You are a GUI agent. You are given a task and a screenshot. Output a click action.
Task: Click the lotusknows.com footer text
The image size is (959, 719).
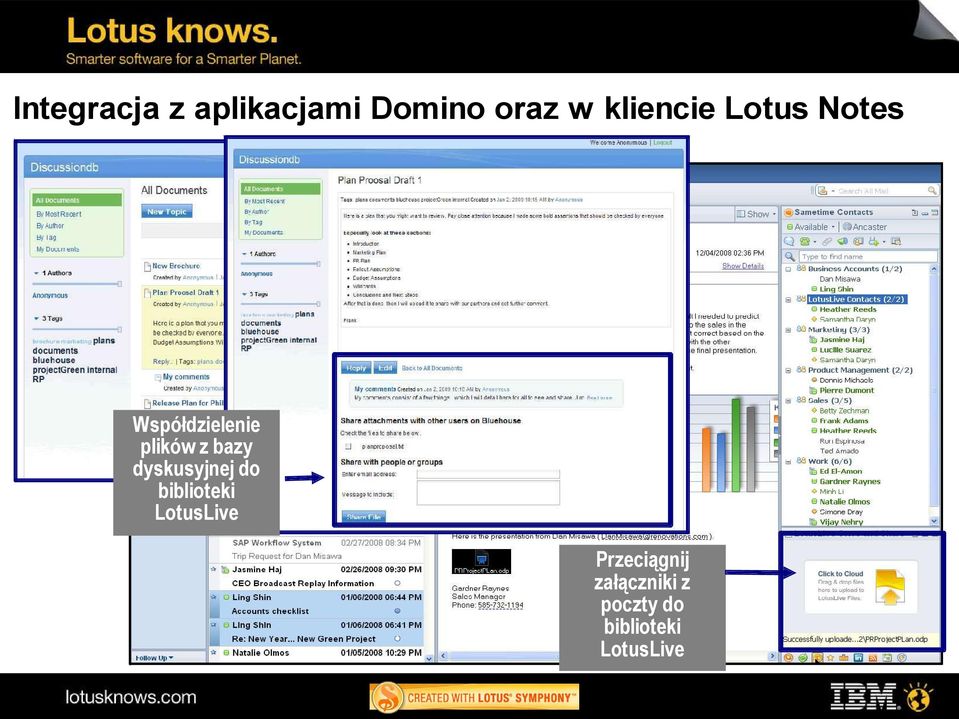(131, 697)
